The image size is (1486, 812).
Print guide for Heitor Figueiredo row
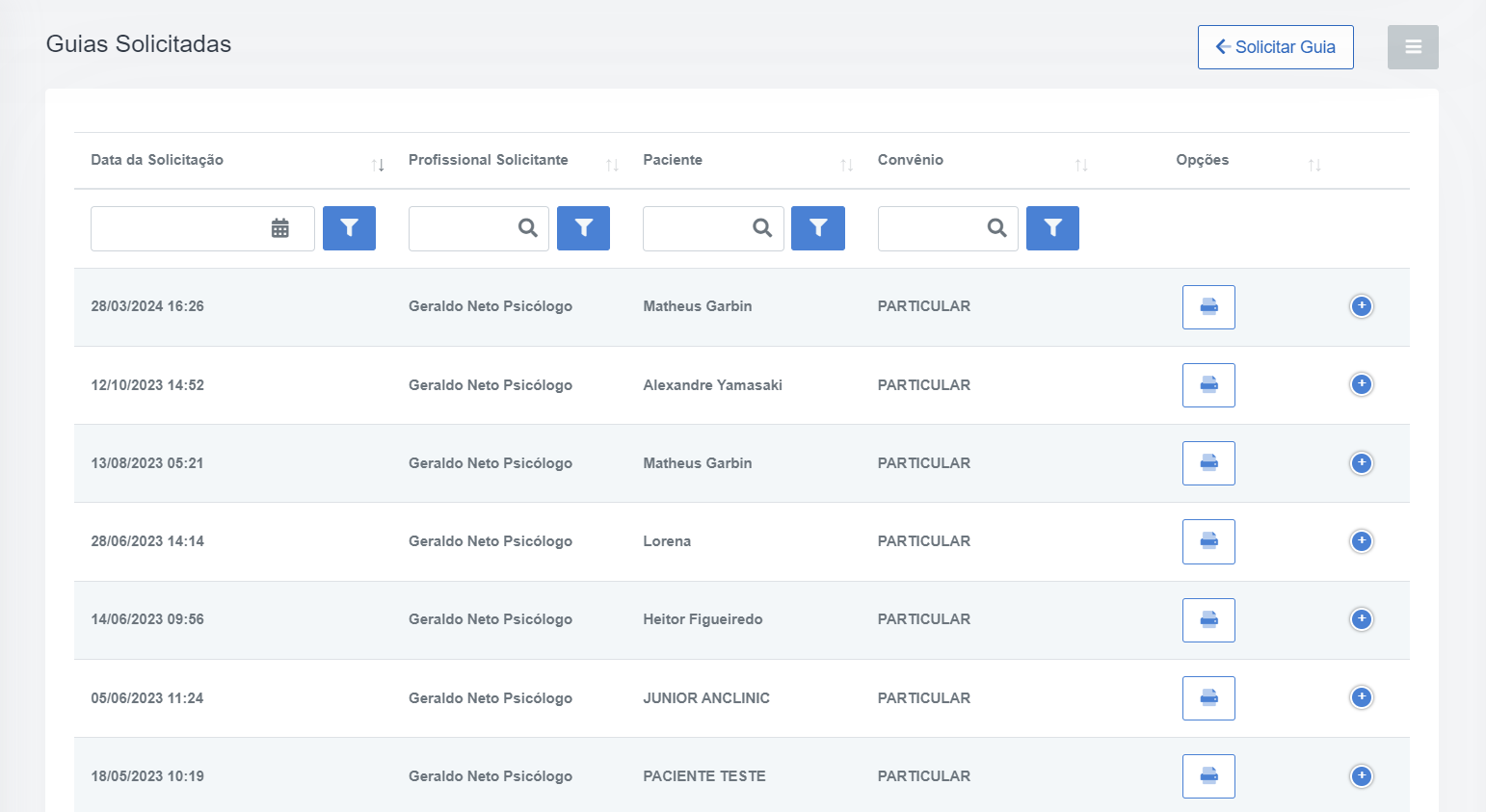tap(1208, 620)
